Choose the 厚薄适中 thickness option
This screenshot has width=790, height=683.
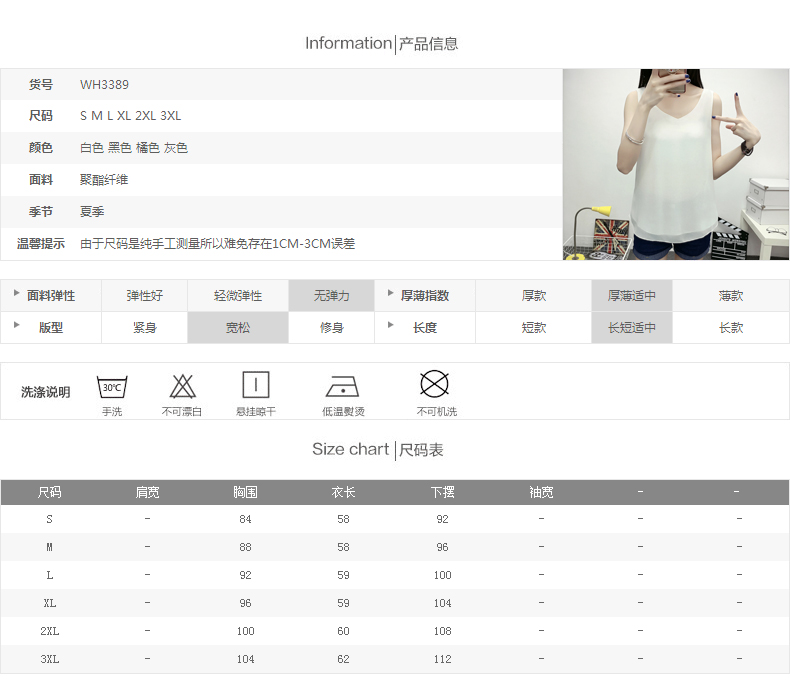[631, 296]
